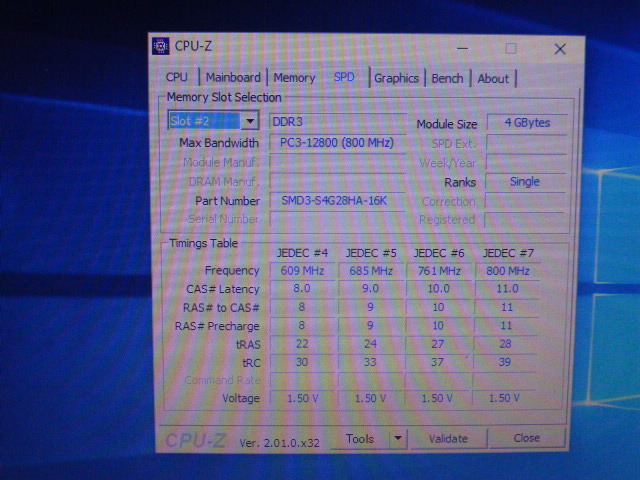Click the empty Week/Year field
The image size is (640, 480).
click(x=526, y=162)
